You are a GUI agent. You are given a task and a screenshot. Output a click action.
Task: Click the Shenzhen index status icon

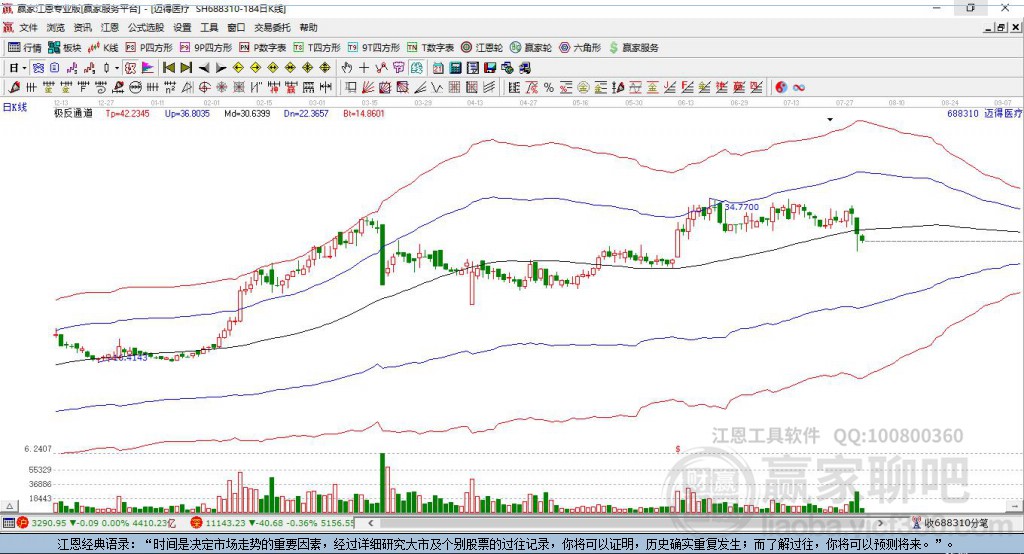click(x=196, y=523)
